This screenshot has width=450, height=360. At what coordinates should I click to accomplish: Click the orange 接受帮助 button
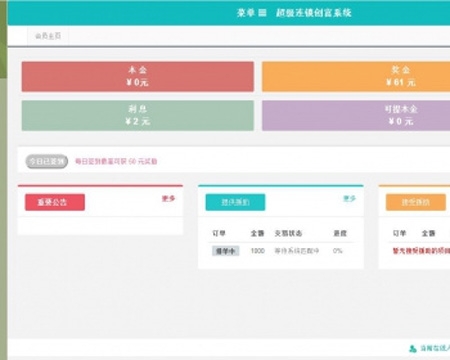coord(416,202)
